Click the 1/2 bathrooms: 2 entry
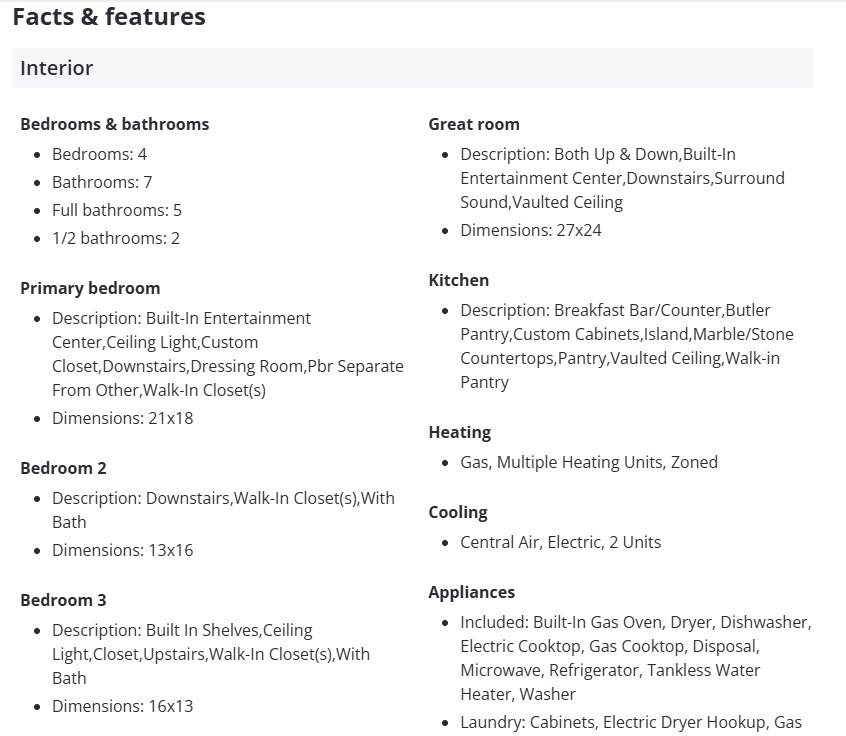 116,238
